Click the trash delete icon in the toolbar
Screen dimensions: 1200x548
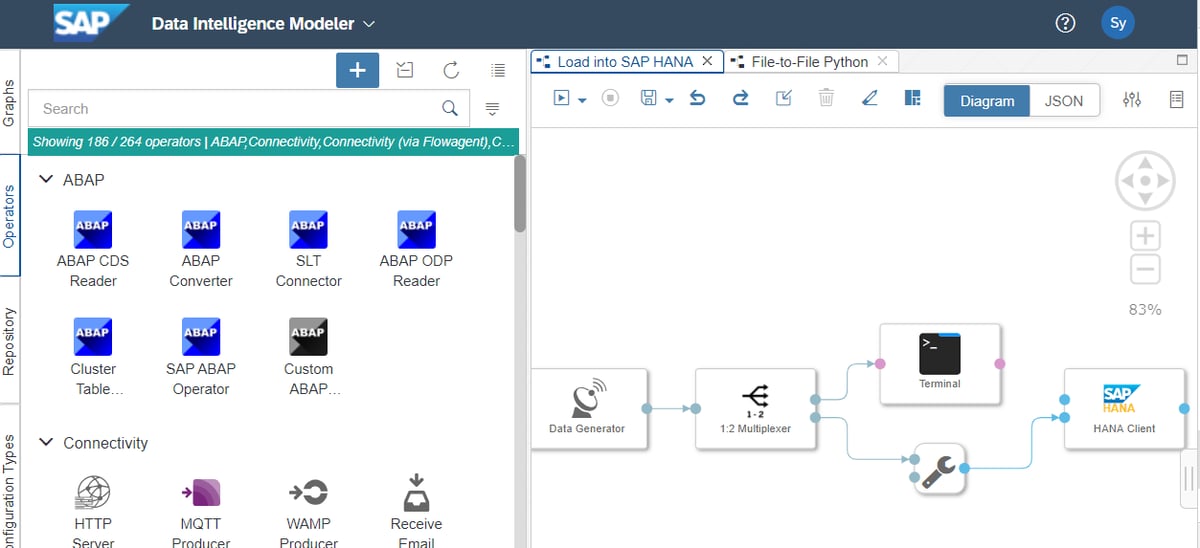point(826,99)
